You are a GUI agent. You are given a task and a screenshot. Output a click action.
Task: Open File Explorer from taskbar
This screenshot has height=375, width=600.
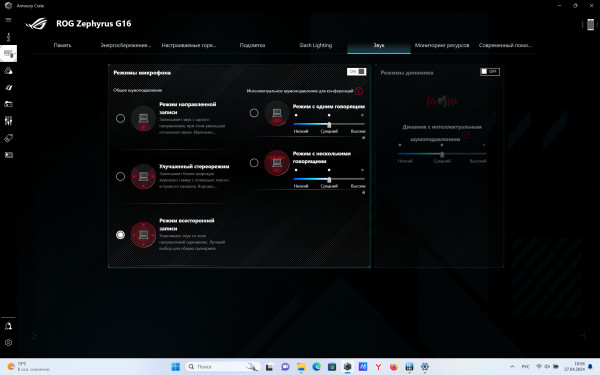pos(301,367)
